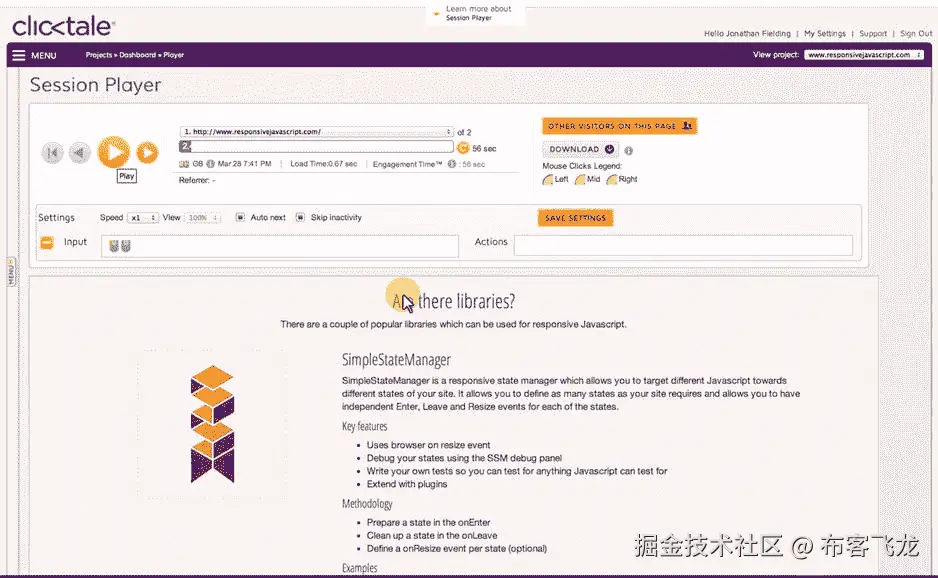This screenshot has width=938, height=578.
Task: Click 'Load Time:0.67 sec' text
Action: point(324,164)
